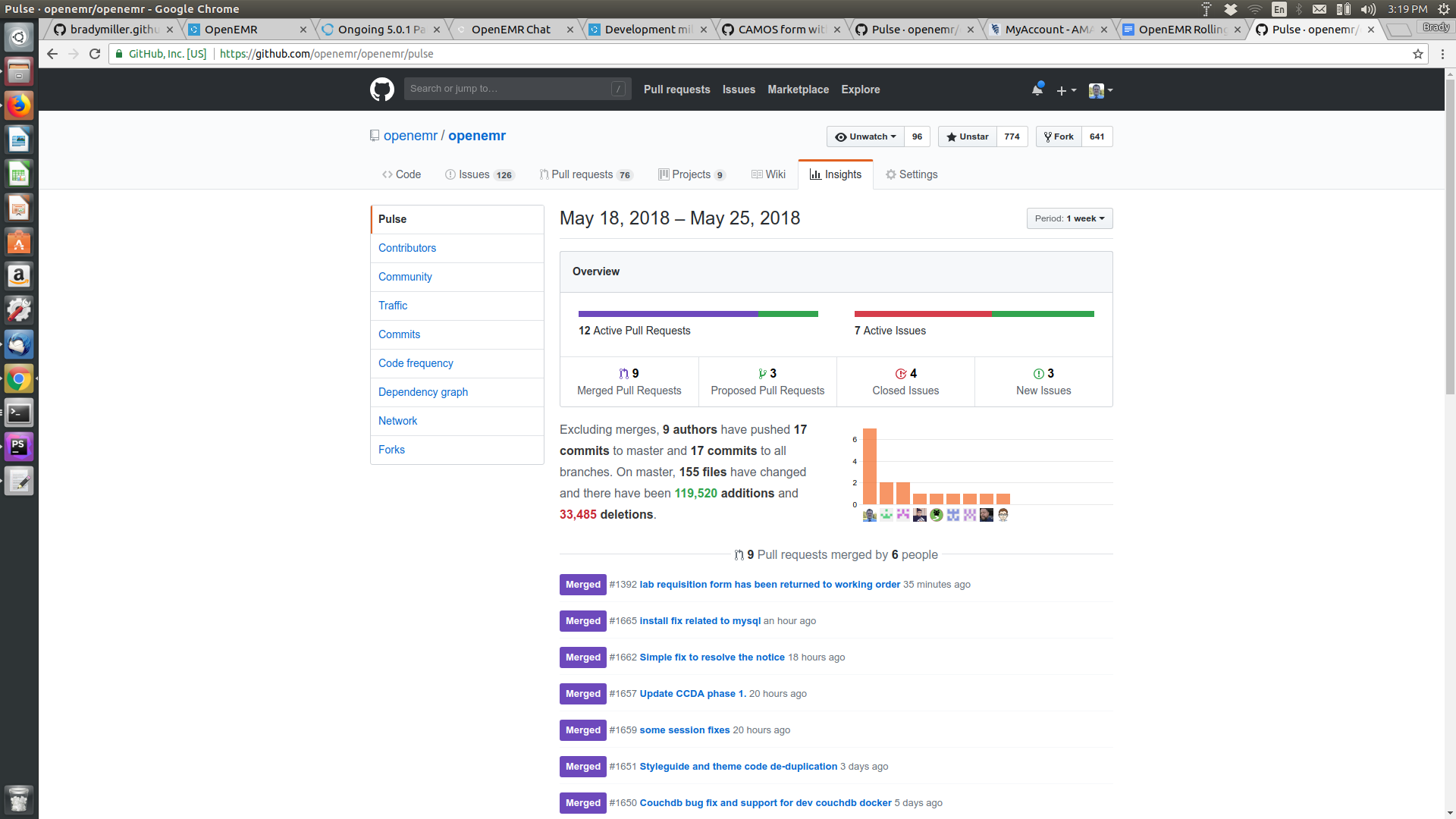Open the Settings tab
Viewport: 1456px width, 819px height.
(x=912, y=174)
